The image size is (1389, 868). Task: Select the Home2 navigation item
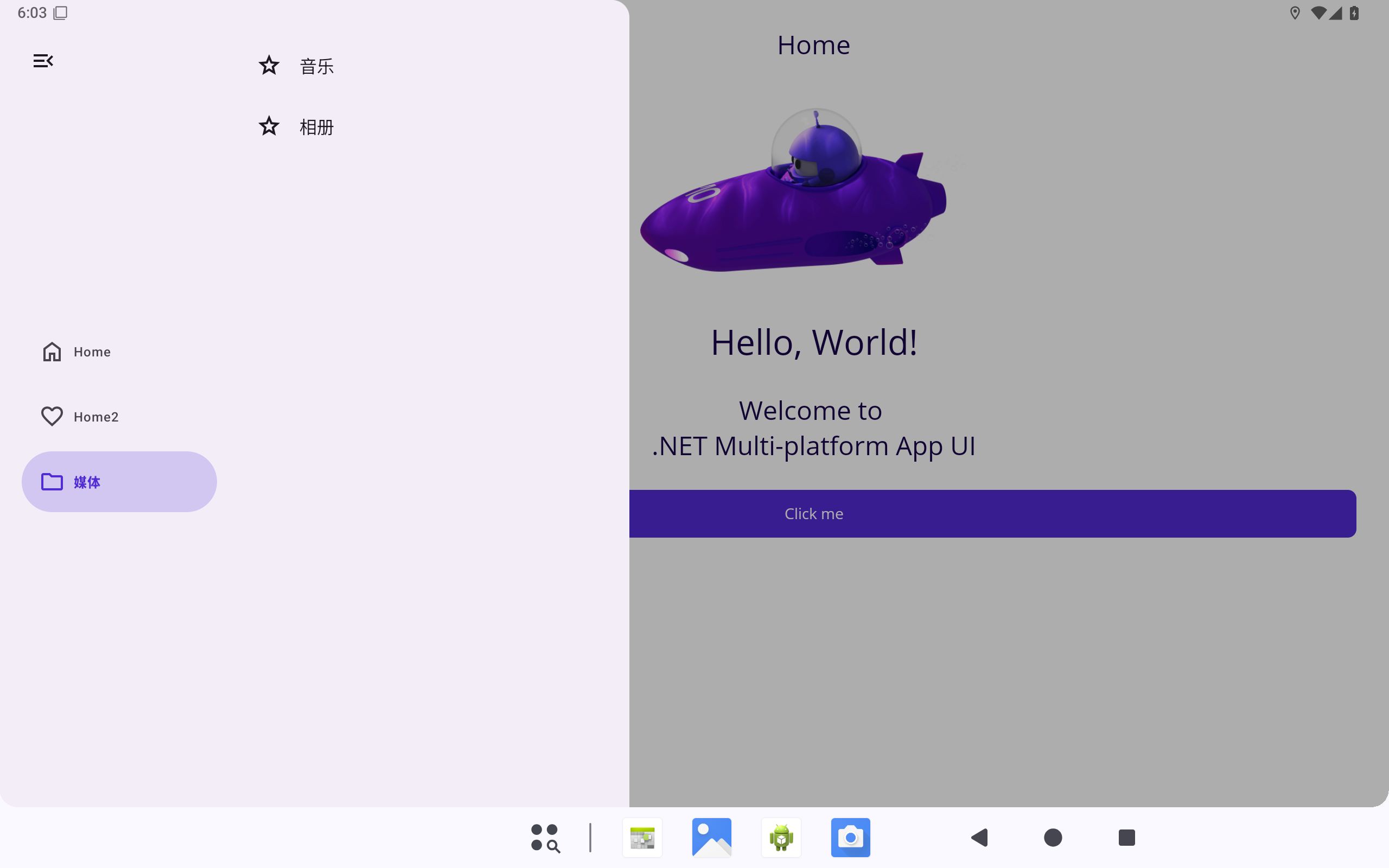point(119,417)
